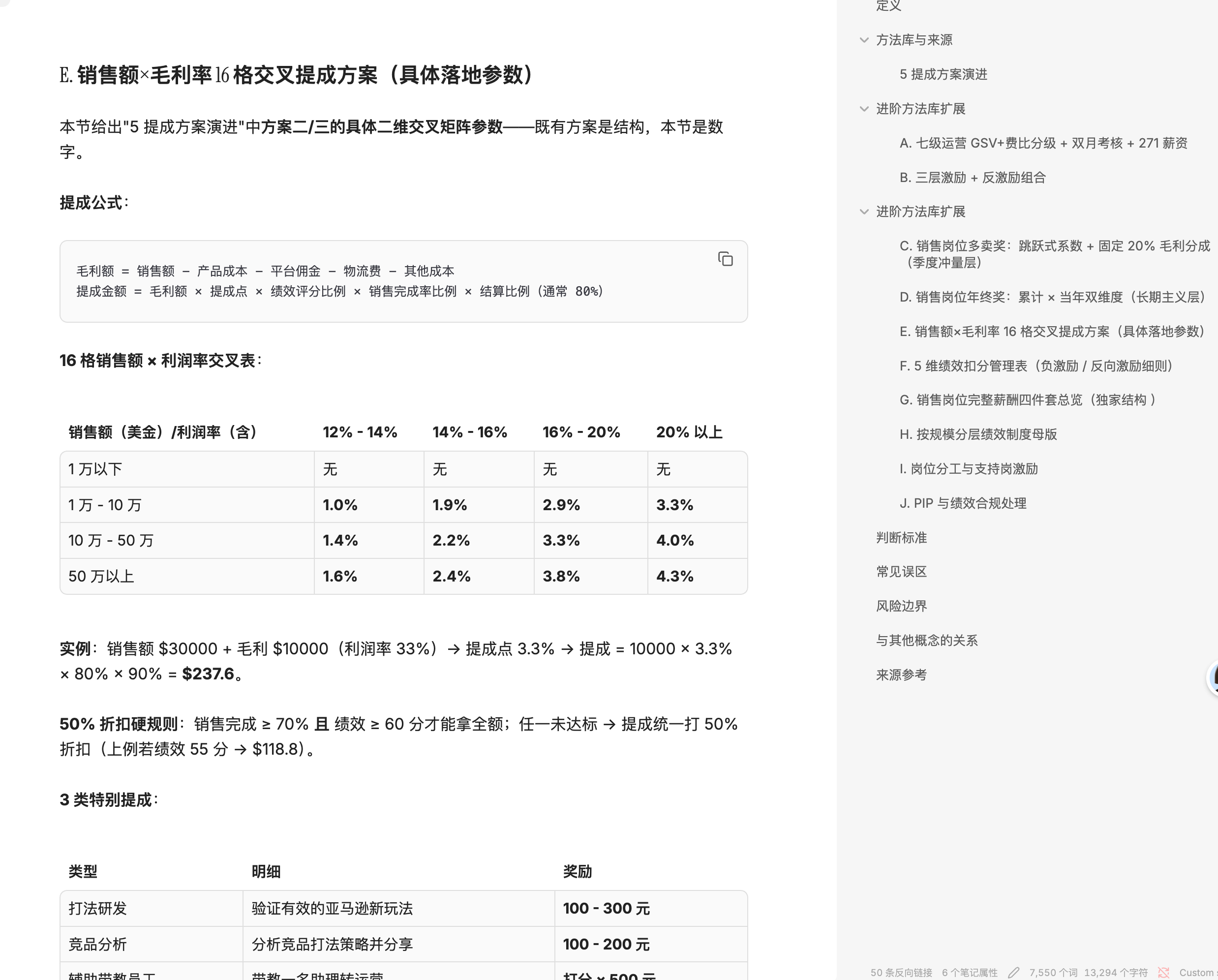Screen dimensions: 1218x980
Task: Click the 毛利额 formula line in code block
Action: (265, 271)
